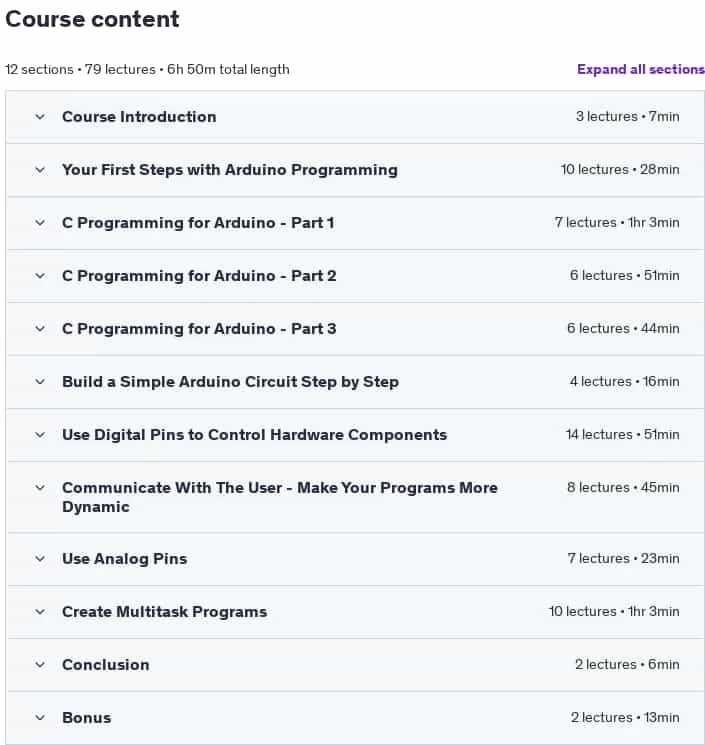Expand chevron beside Your First Steps with Arduino

(x=40, y=170)
